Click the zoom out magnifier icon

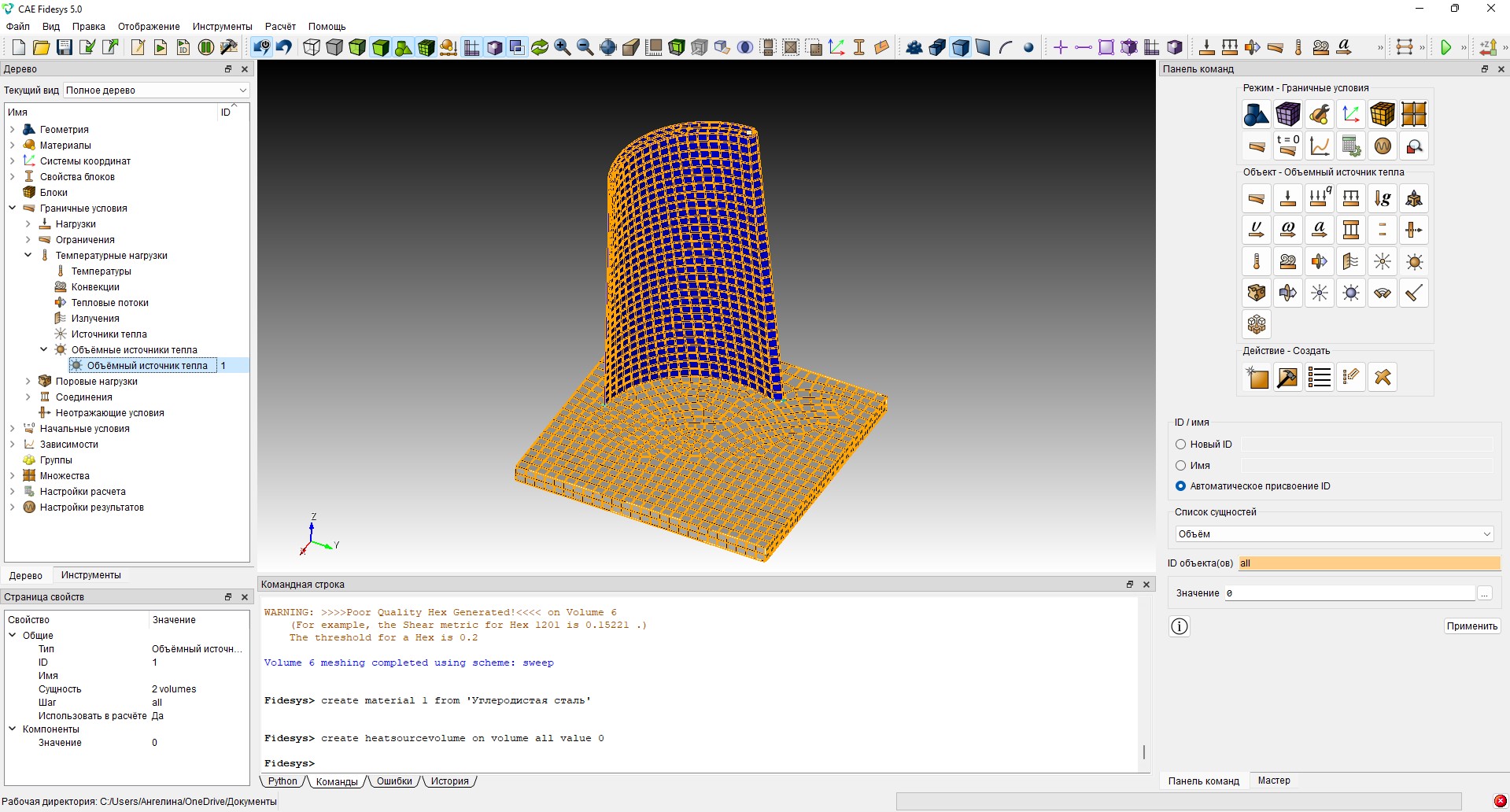click(x=585, y=47)
